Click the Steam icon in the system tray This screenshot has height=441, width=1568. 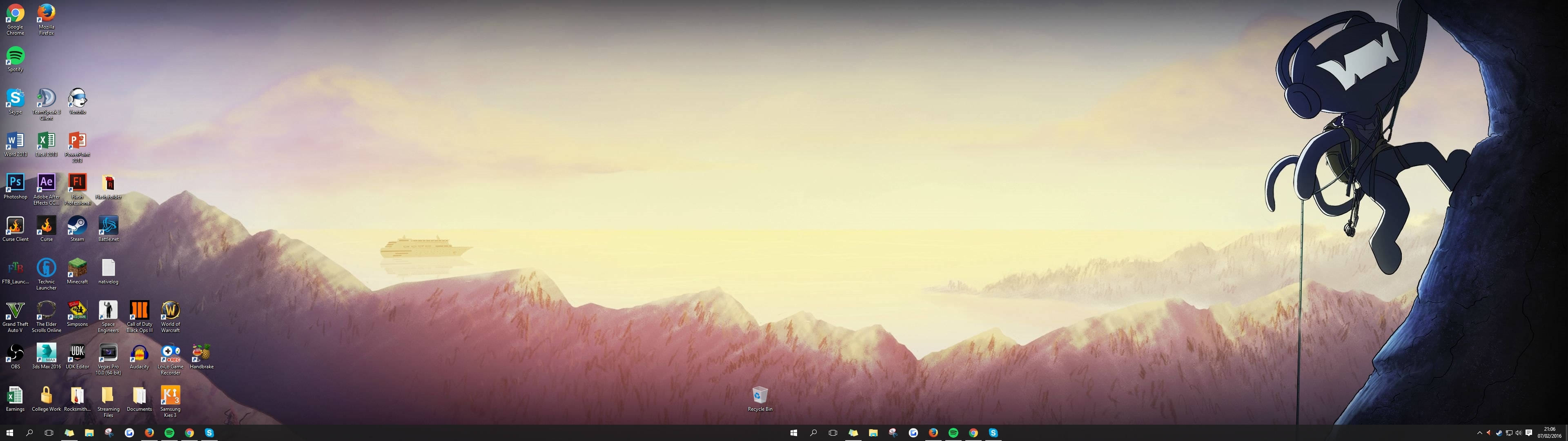pyautogui.click(x=1499, y=433)
